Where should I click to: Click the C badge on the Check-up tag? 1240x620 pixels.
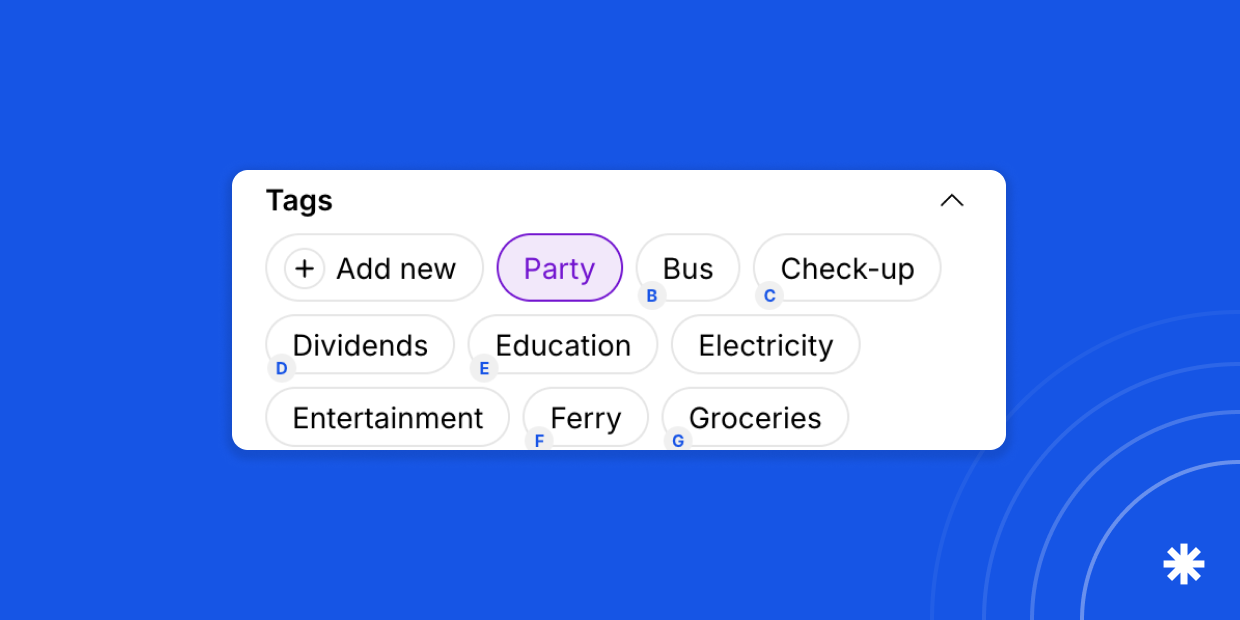769,296
